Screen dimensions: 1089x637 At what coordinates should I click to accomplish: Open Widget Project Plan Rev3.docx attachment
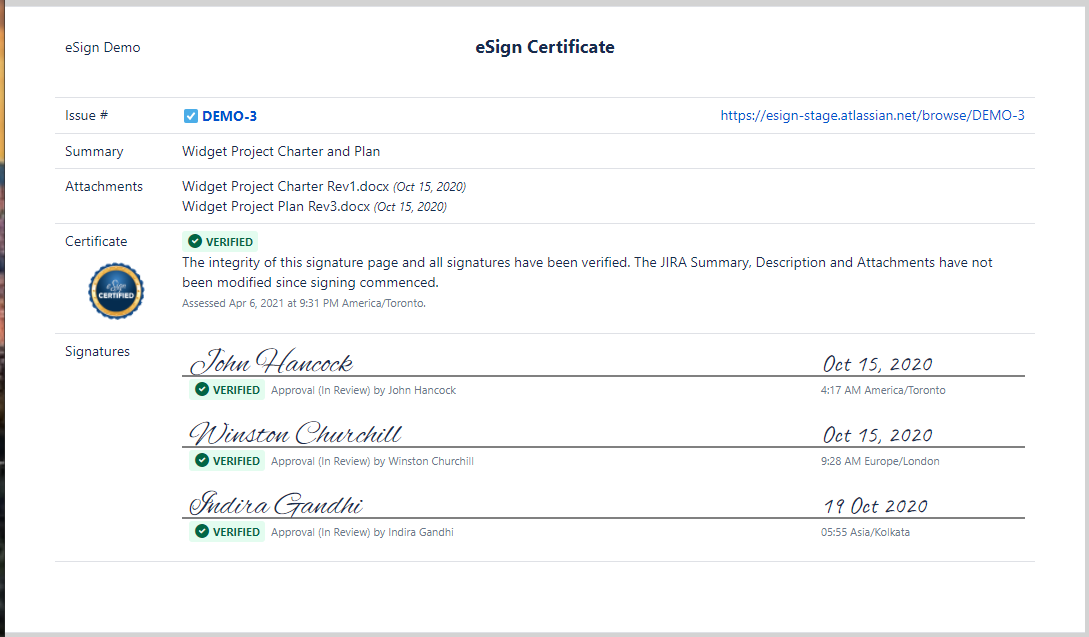276,207
